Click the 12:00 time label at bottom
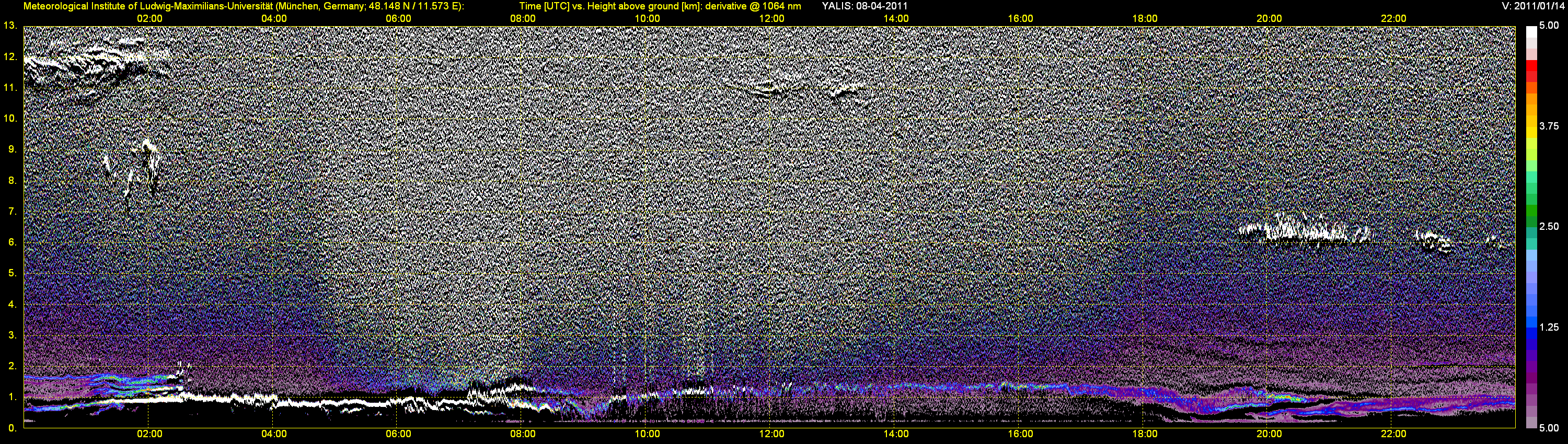 click(772, 434)
